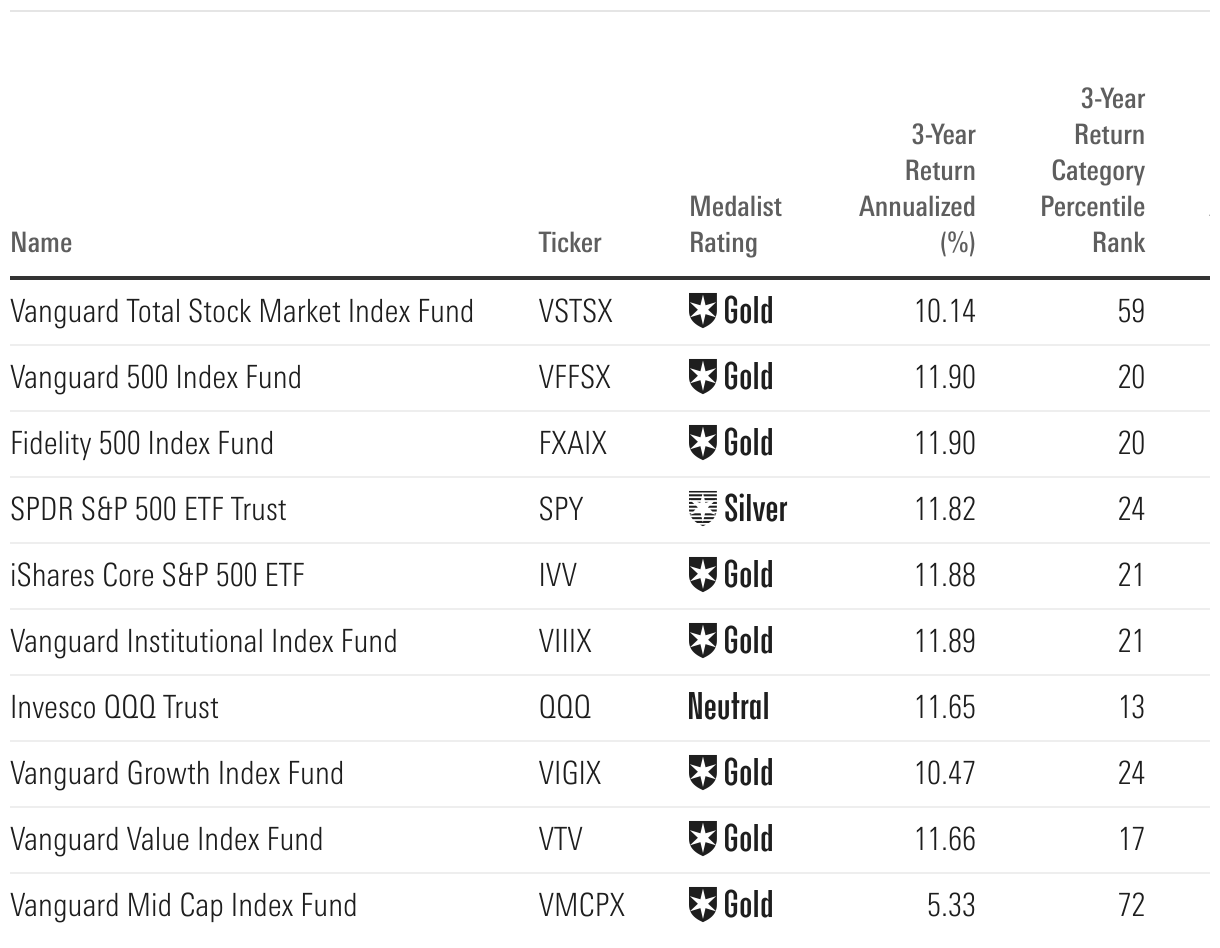This screenshot has height=948, width=1220.
Task: Click the Neutral rating for QQQ
Action: pos(728,707)
